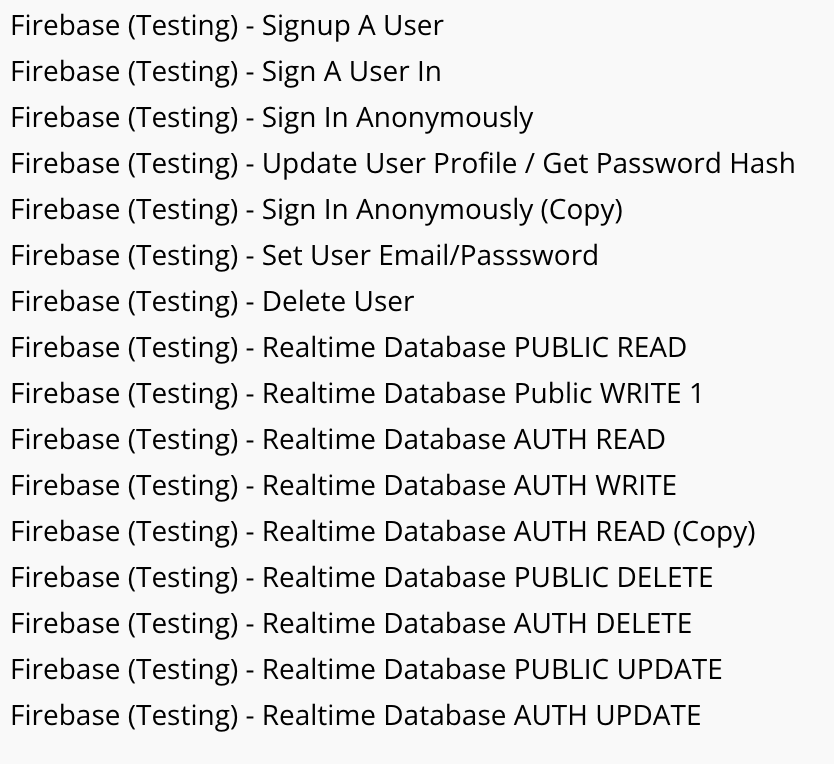Select the Sign A User In entry

[226, 72]
